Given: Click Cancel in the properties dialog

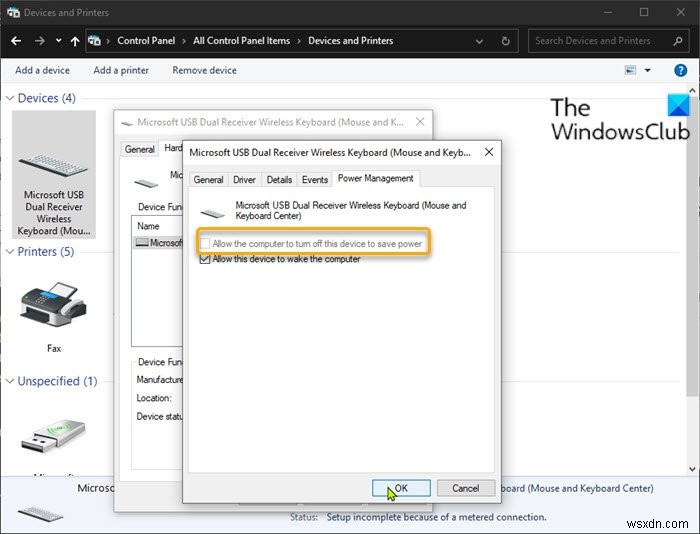Looking at the screenshot, I should pyautogui.click(x=465, y=488).
